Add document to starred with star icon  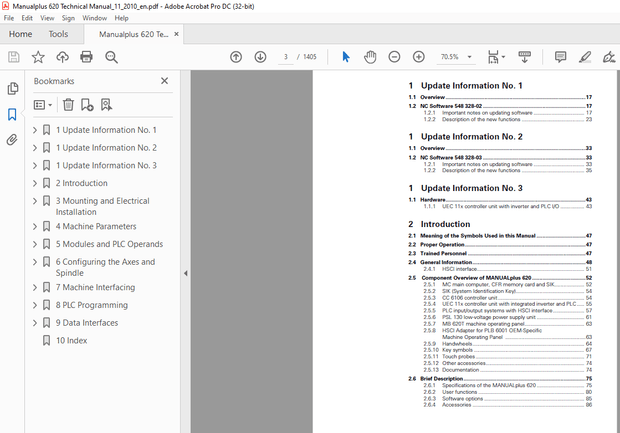click(x=38, y=57)
